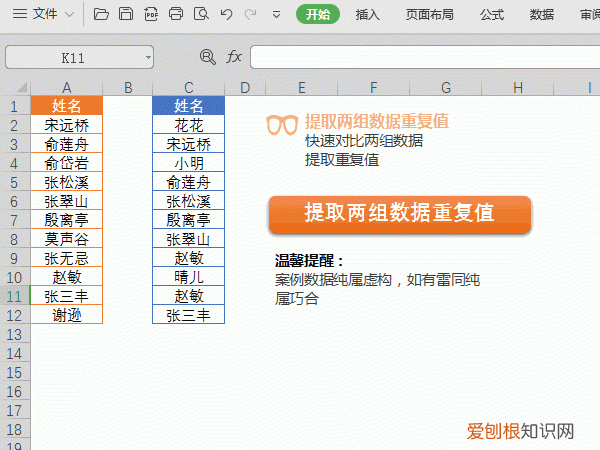This screenshot has width=600, height=450.
Task: Select the blue 姓名 header cell in column C
Action: pos(189,106)
